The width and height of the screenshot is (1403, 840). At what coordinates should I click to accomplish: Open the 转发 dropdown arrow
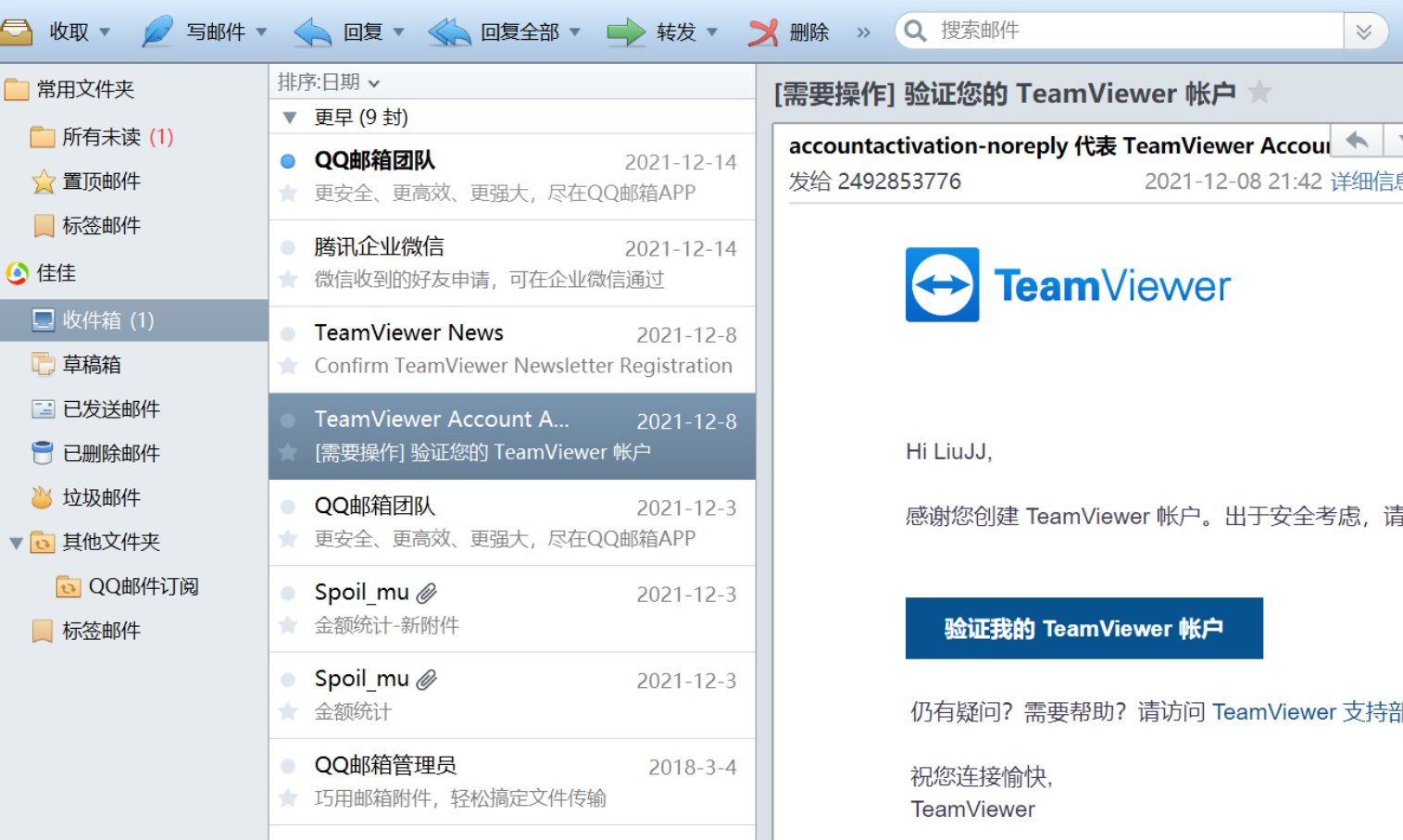pos(712,32)
